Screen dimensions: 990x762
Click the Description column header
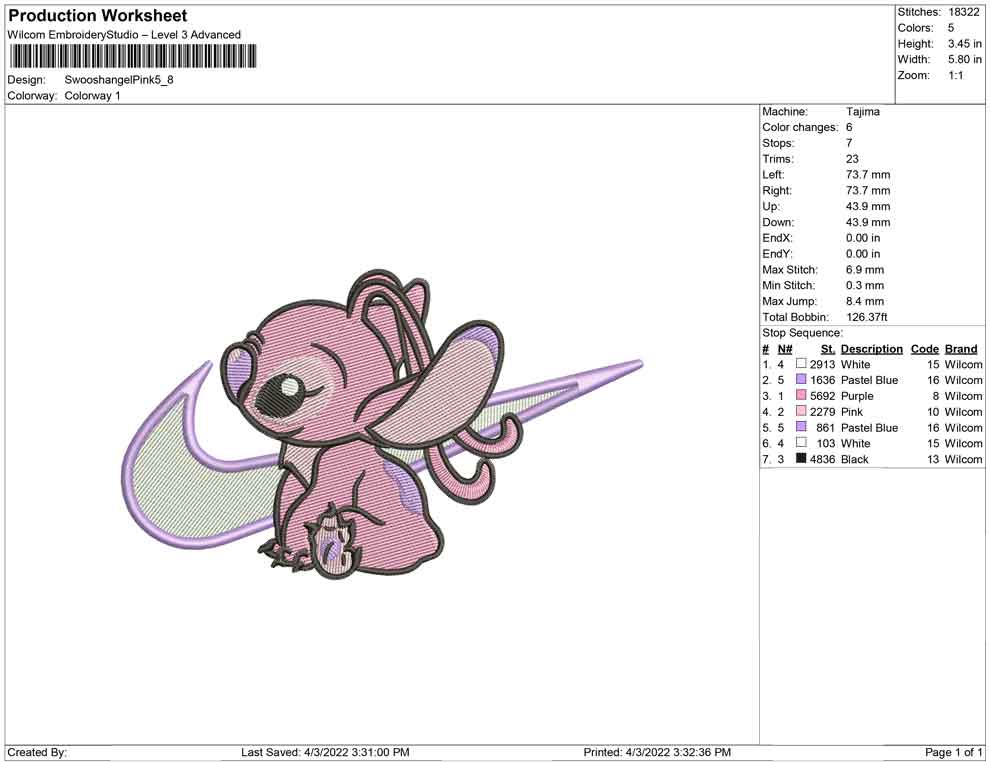click(x=871, y=348)
